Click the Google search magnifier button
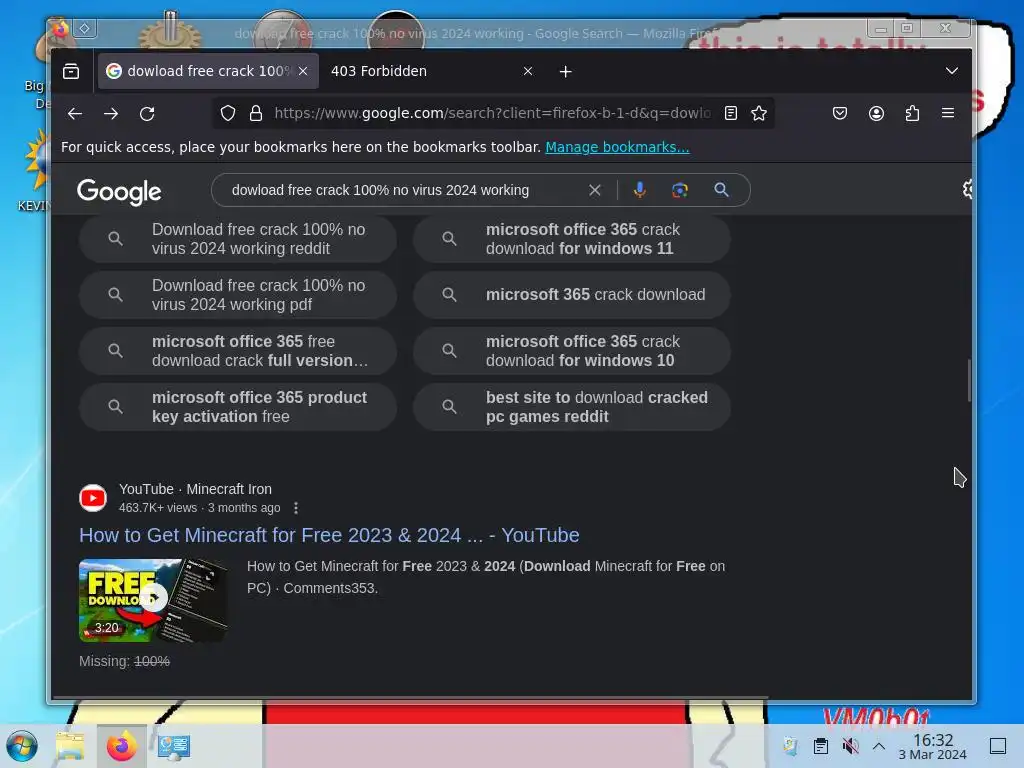Screen dimensions: 1024x768 [x=721, y=190]
